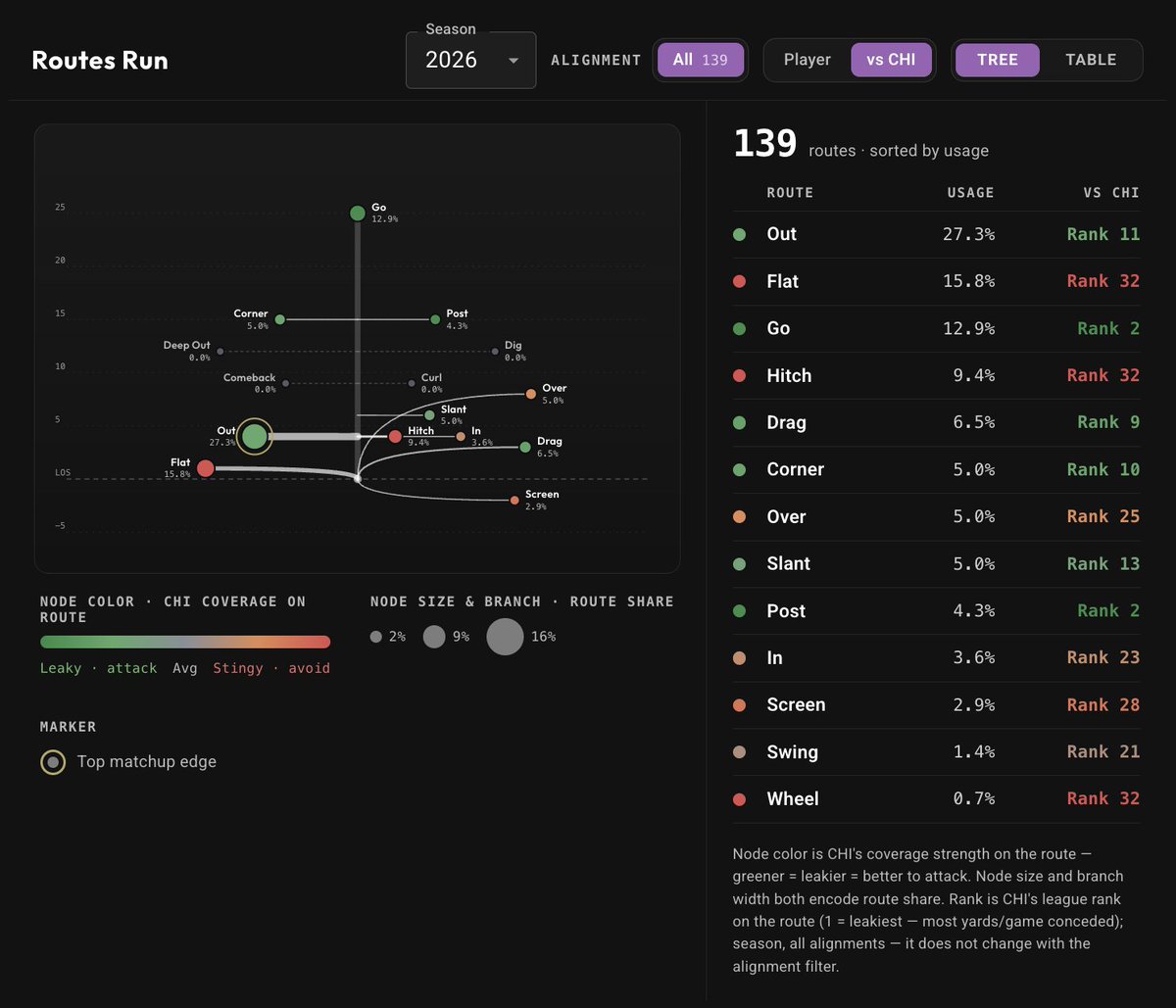Click Rank 32 in the Flat row
Image resolution: width=1176 pixels, height=1008 pixels.
(x=1103, y=281)
